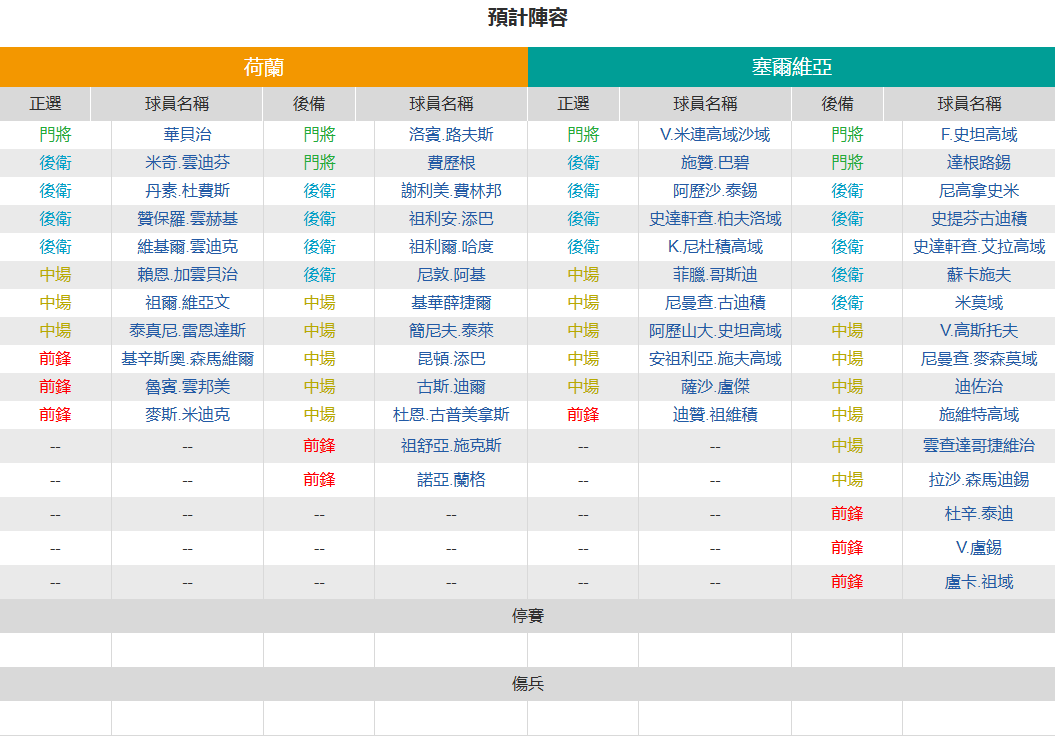
Task: Select substitute F.史坦高域
Action: tap(979, 135)
